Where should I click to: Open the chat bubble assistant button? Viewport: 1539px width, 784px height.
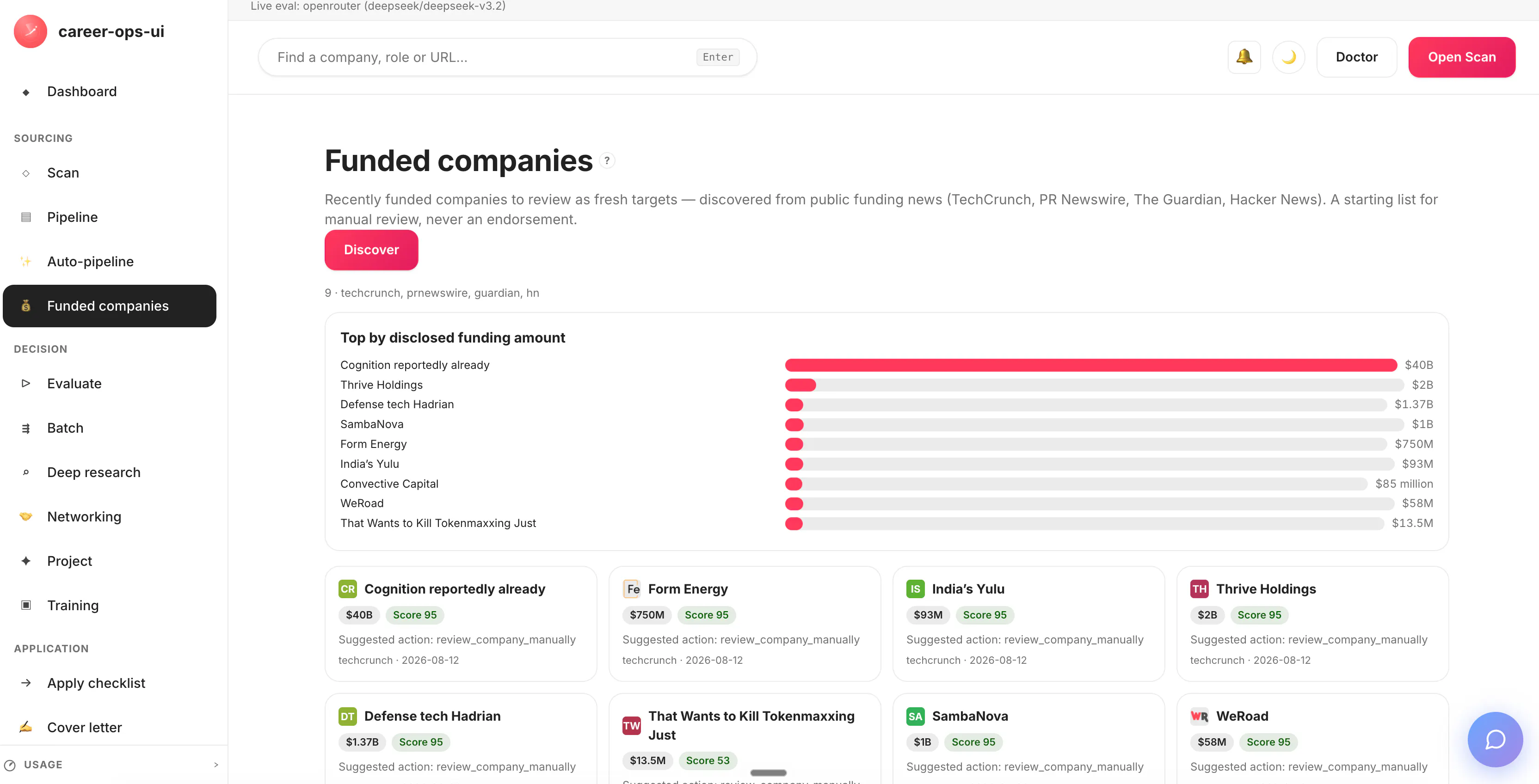[1495, 739]
